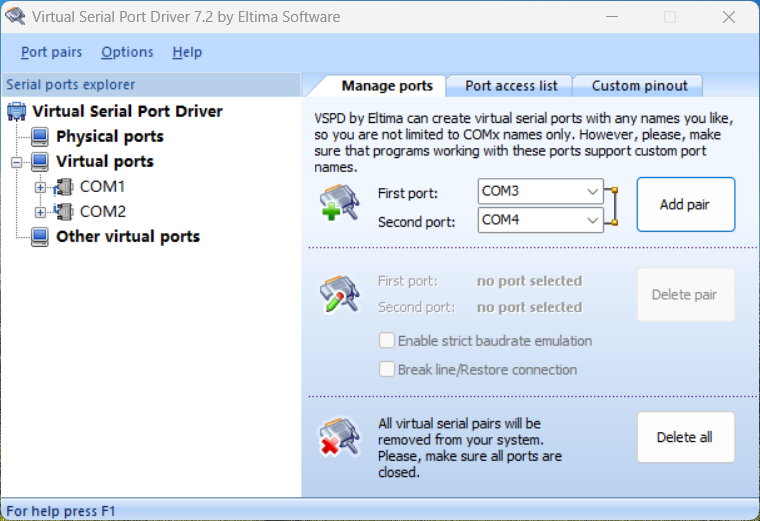The height and width of the screenshot is (521, 760).
Task: Select Virtual ports label in the tree
Action: (x=105, y=162)
